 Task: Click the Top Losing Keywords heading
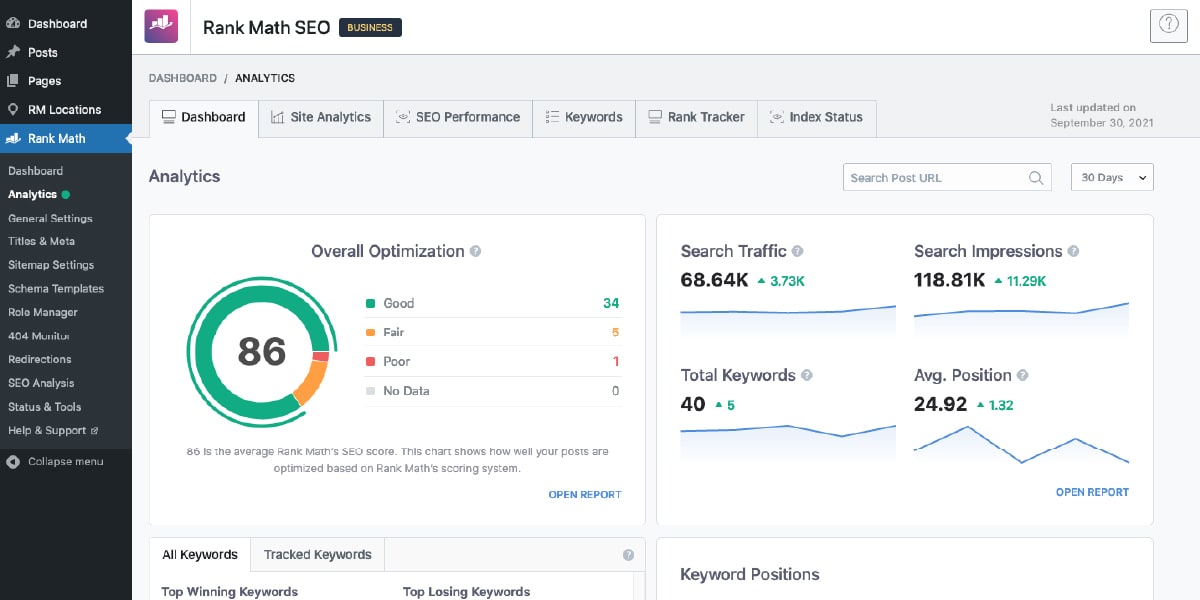[x=466, y=592]
